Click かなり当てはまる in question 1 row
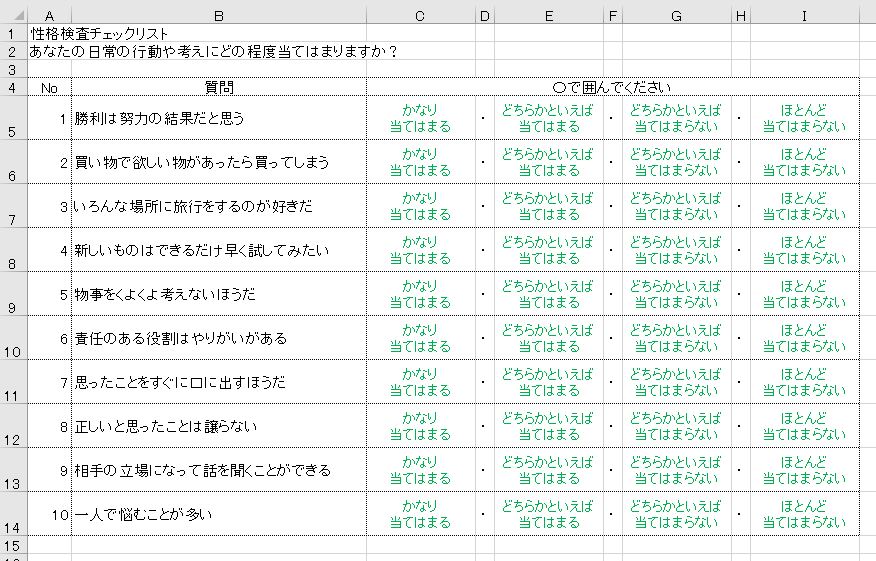This screenshot has width=876, height=561. click(421, 118)
